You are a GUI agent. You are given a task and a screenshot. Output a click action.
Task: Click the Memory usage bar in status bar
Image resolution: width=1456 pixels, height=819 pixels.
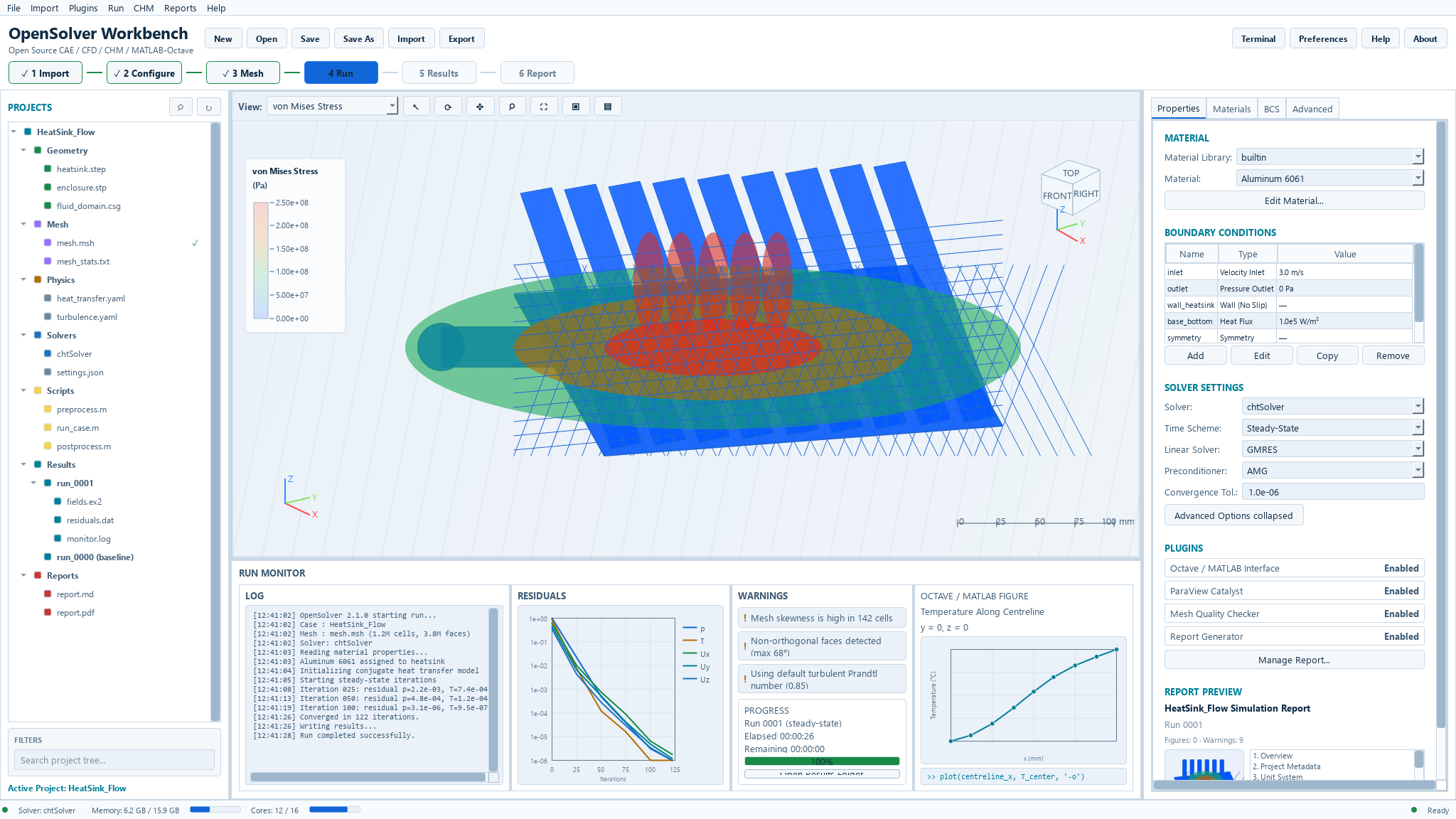click(x=215, y=810)
